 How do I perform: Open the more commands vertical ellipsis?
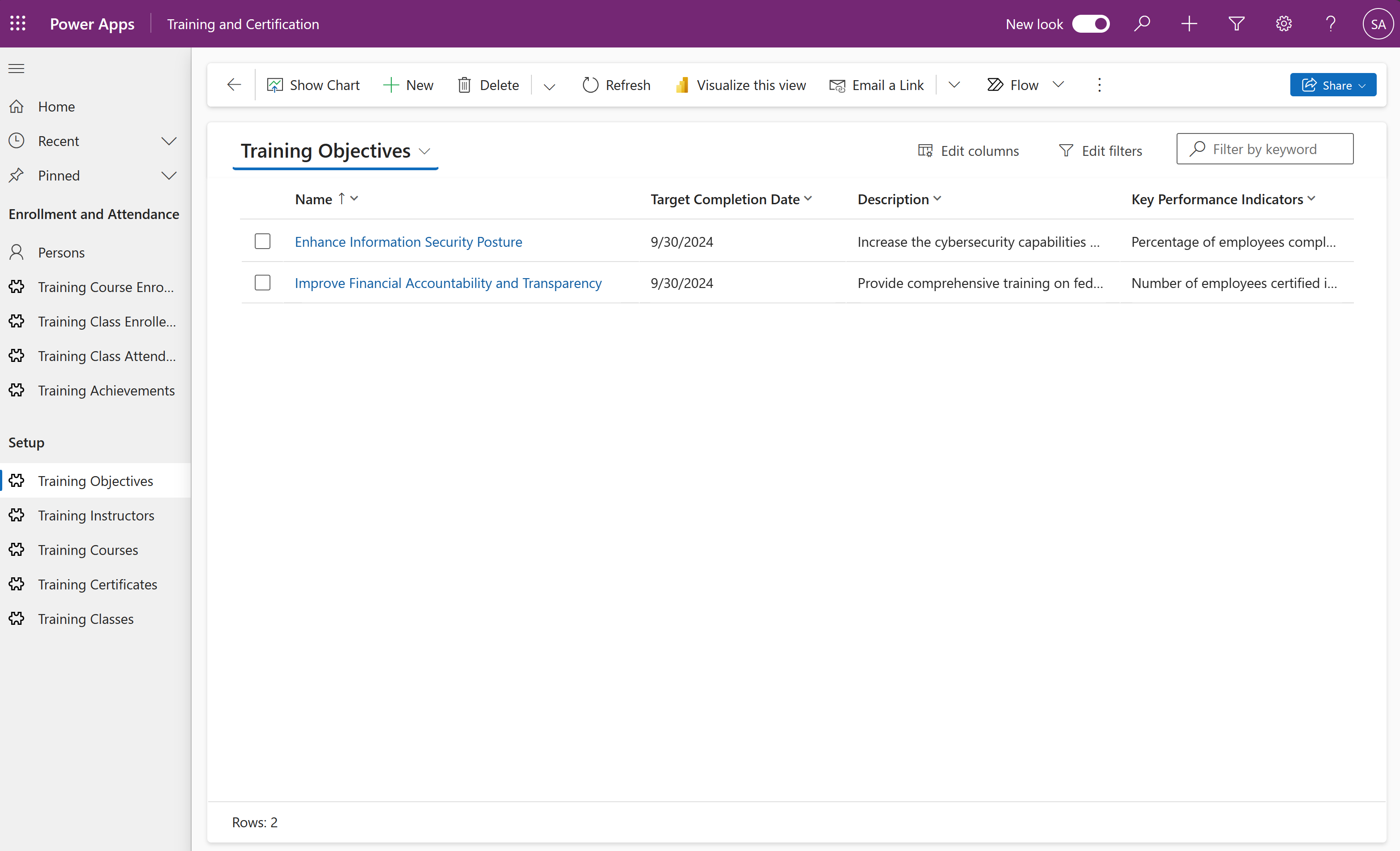coord(1100,85)
